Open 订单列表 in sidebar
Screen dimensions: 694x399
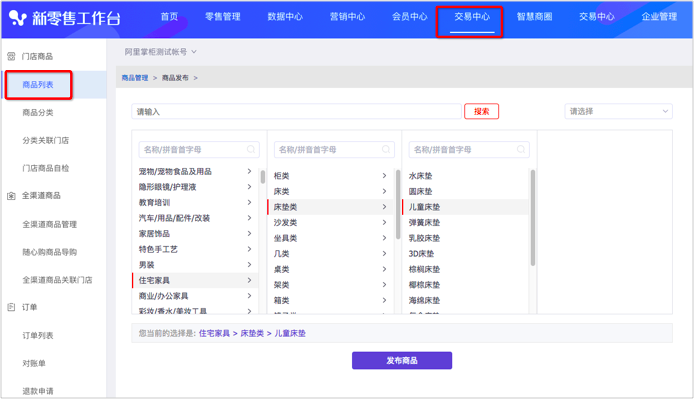point(38,336)
